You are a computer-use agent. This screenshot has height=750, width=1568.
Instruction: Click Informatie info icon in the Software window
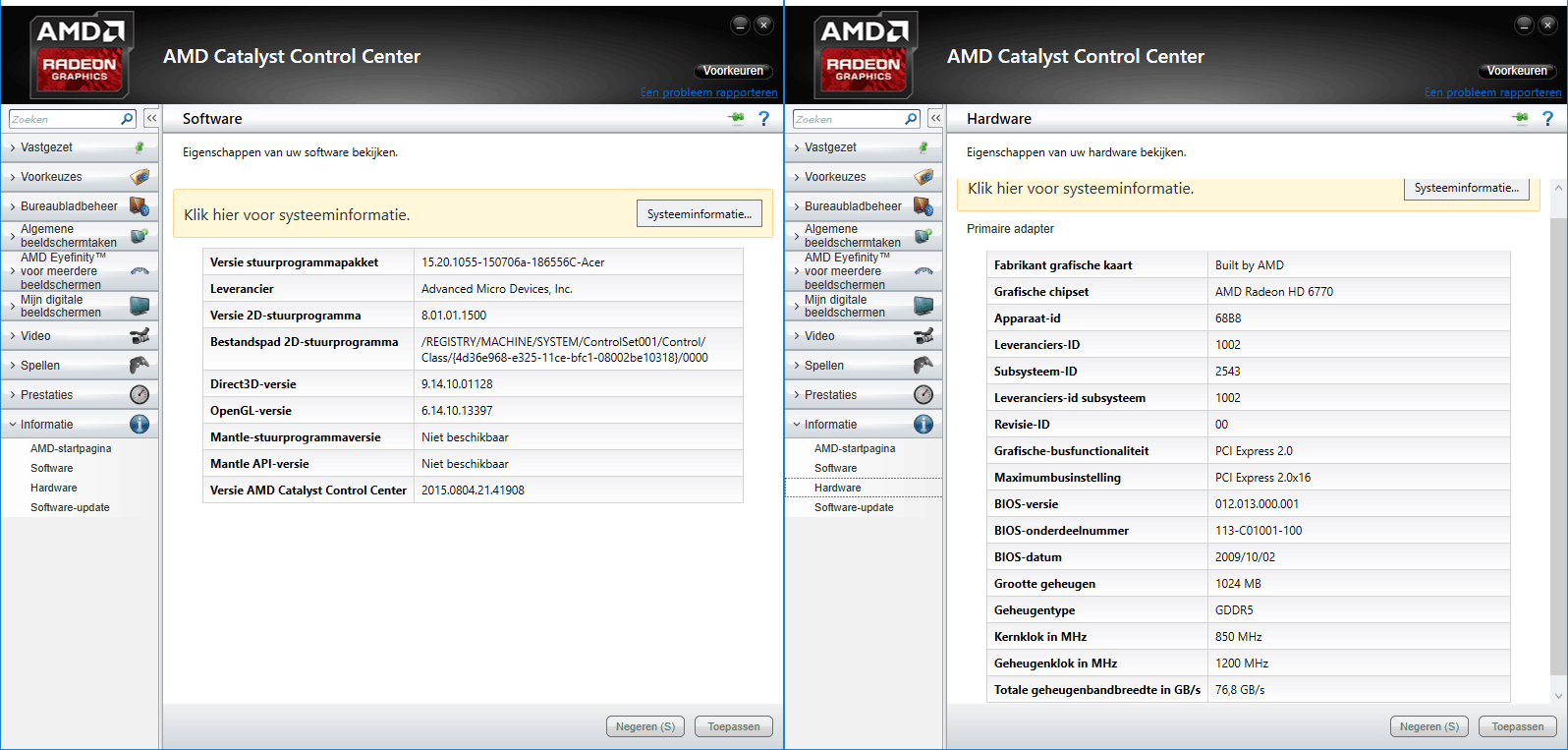[140, 425]
